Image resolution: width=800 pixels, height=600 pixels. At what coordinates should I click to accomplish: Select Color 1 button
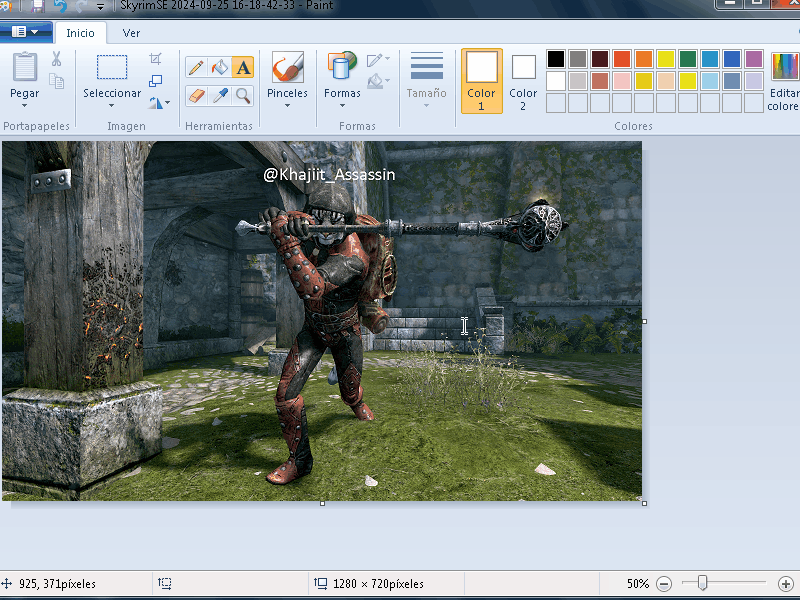click(482, 81)
